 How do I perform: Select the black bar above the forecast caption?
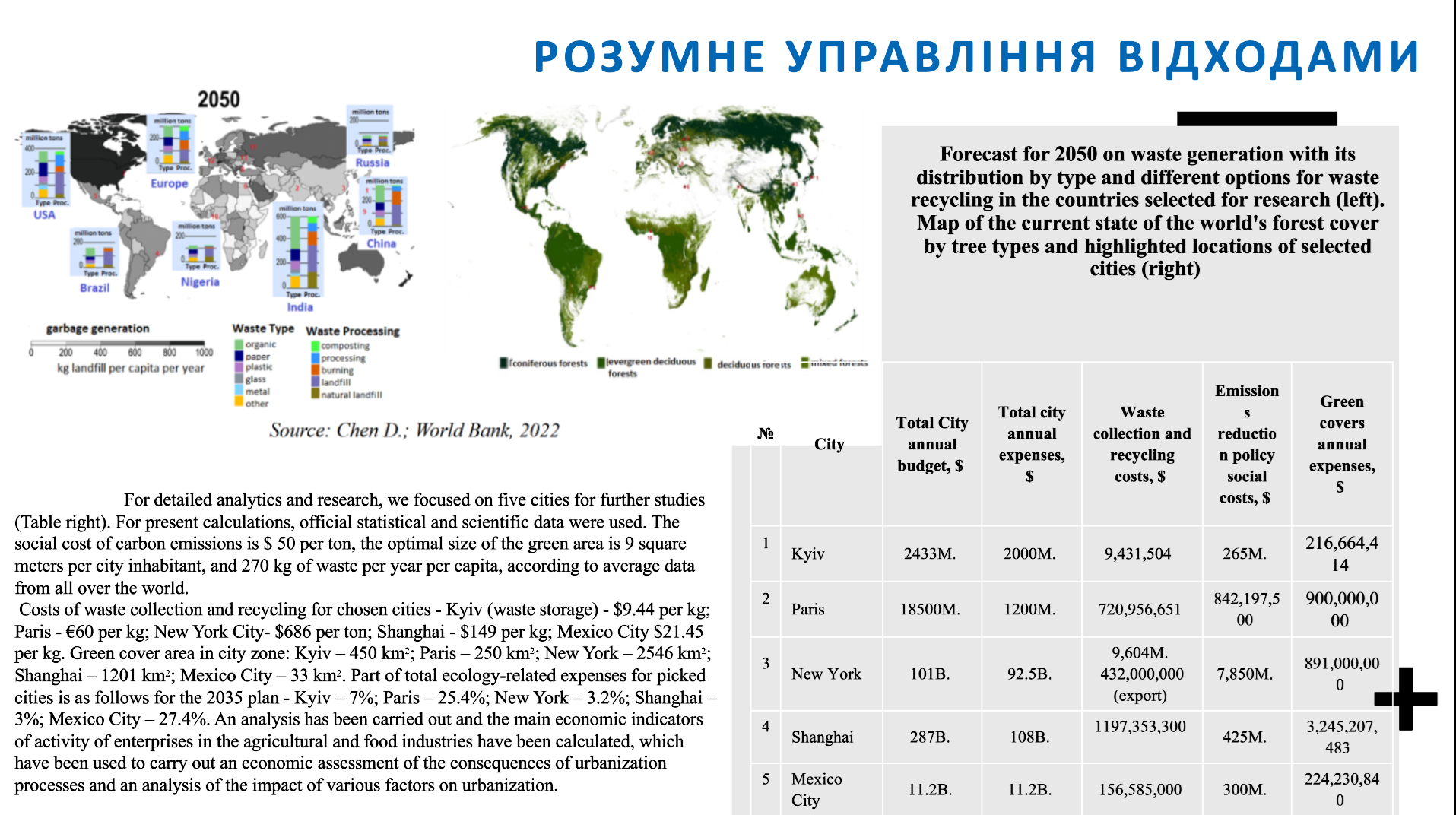coord(1257,119)
